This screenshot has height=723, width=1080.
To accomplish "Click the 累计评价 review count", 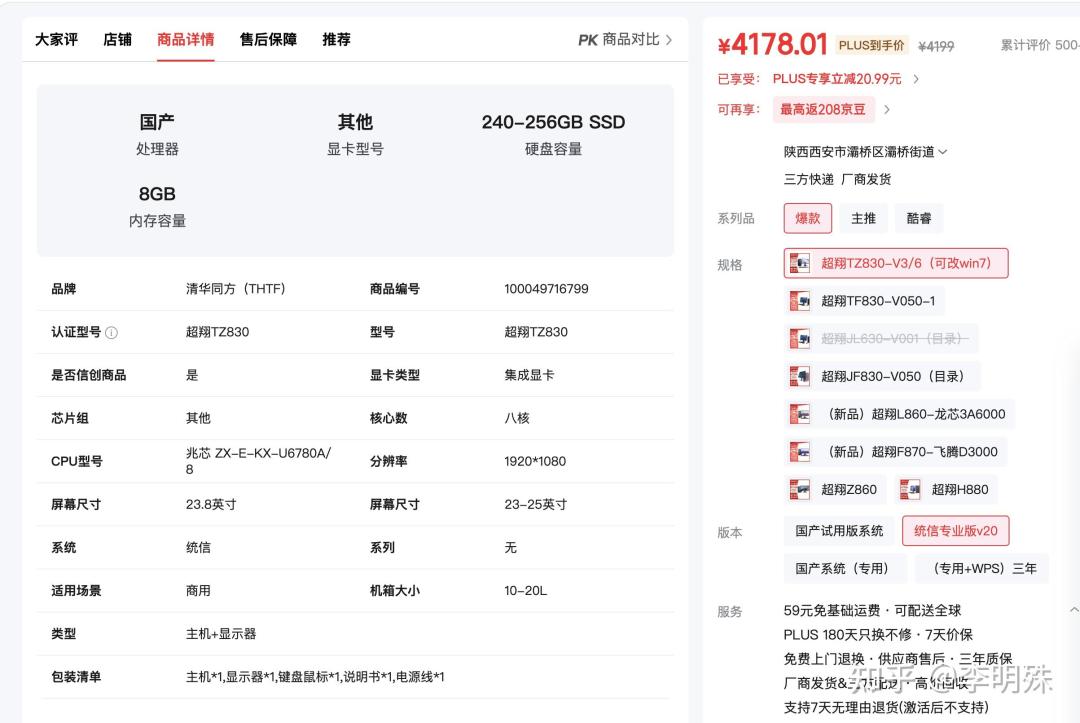I will 1039,45.
